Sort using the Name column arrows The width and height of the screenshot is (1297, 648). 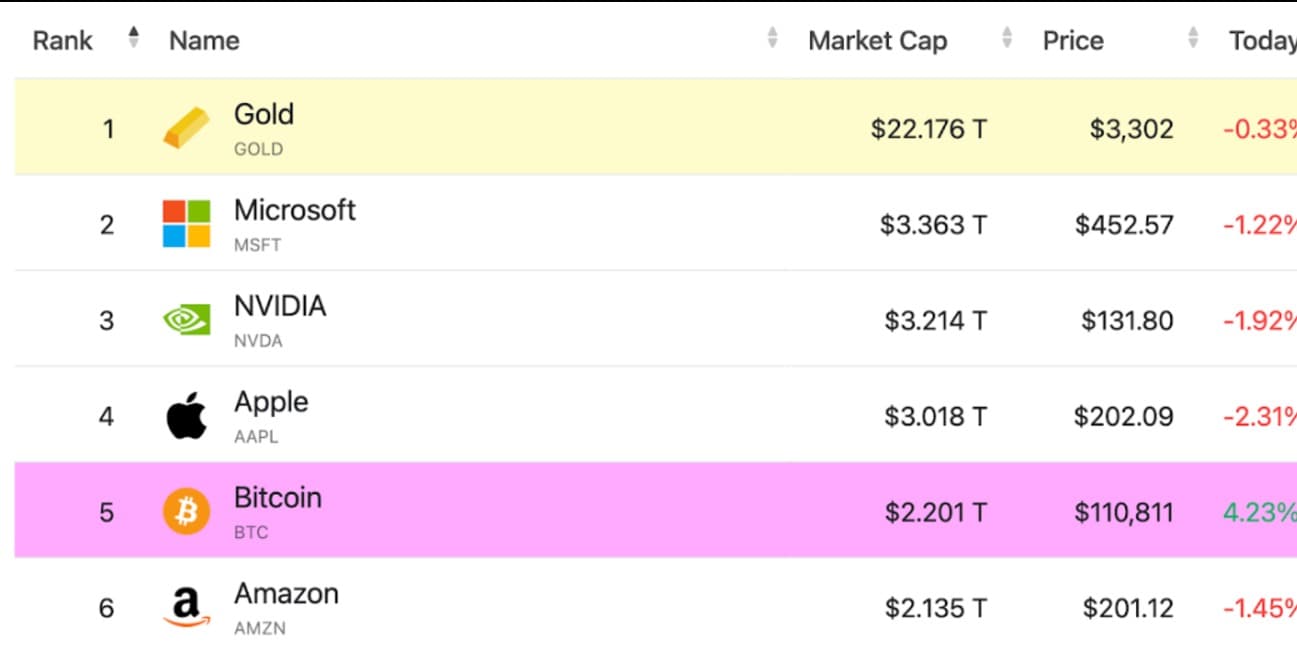click(x=772, y=39)
